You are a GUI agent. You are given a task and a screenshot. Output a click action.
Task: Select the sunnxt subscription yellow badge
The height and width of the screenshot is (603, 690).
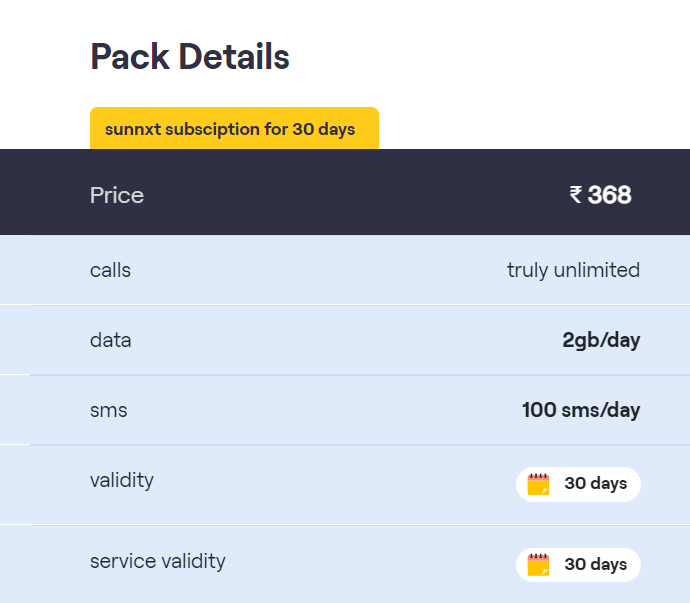234,129
